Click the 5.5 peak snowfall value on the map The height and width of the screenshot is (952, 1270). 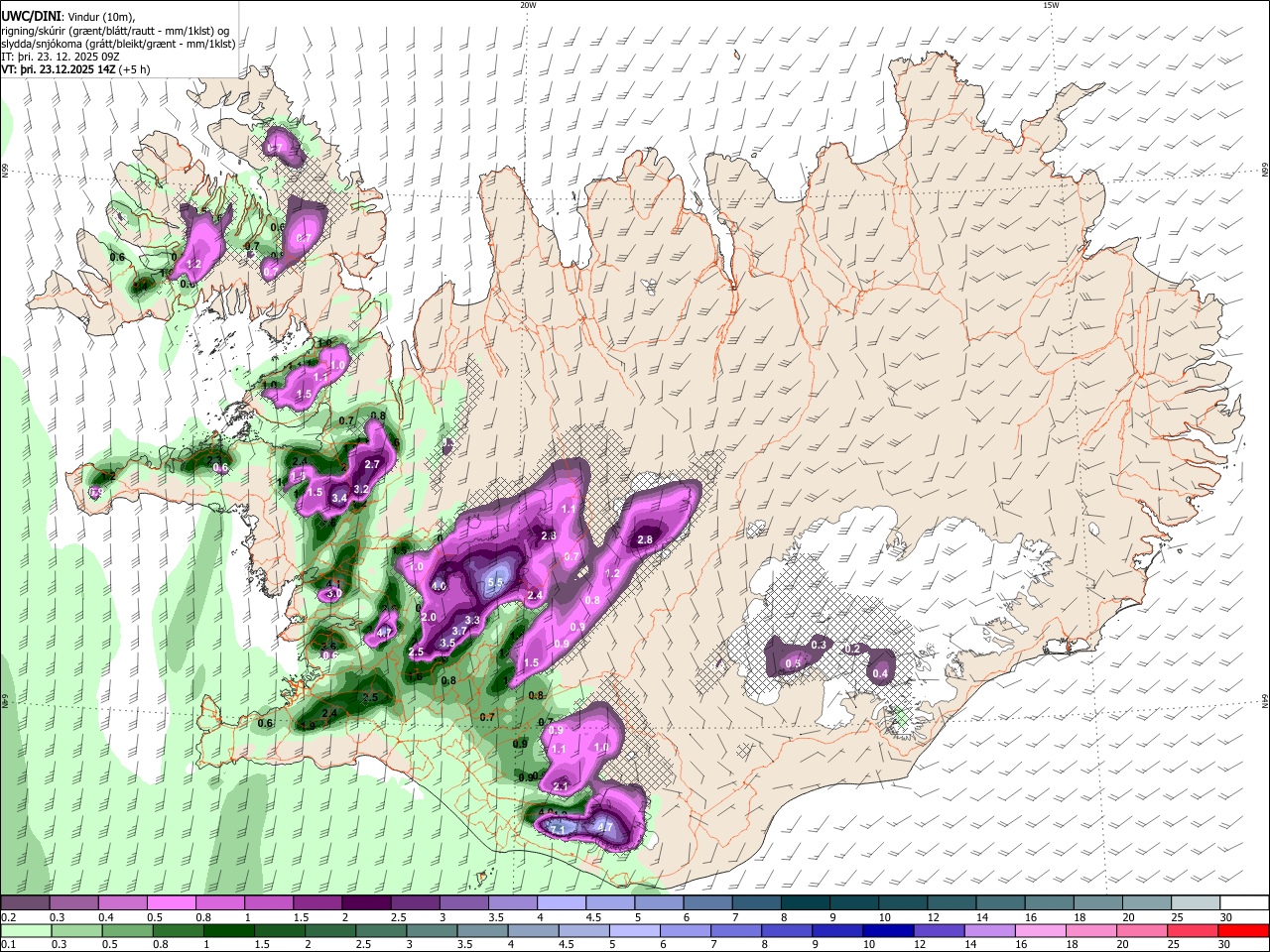click(496, 582)
